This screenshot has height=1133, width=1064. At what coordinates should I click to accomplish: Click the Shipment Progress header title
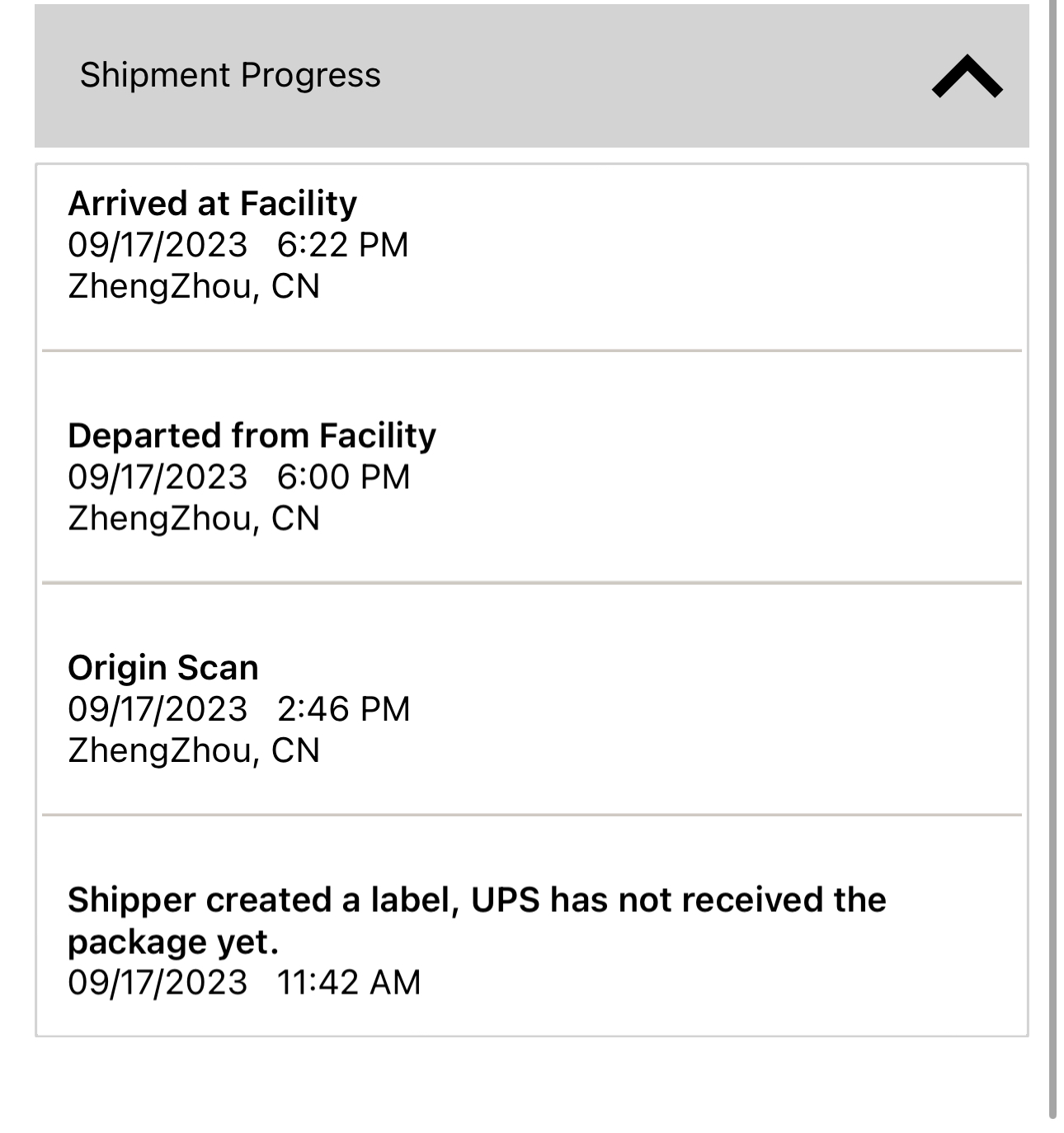pyautogui.click(x=230, y=75)
